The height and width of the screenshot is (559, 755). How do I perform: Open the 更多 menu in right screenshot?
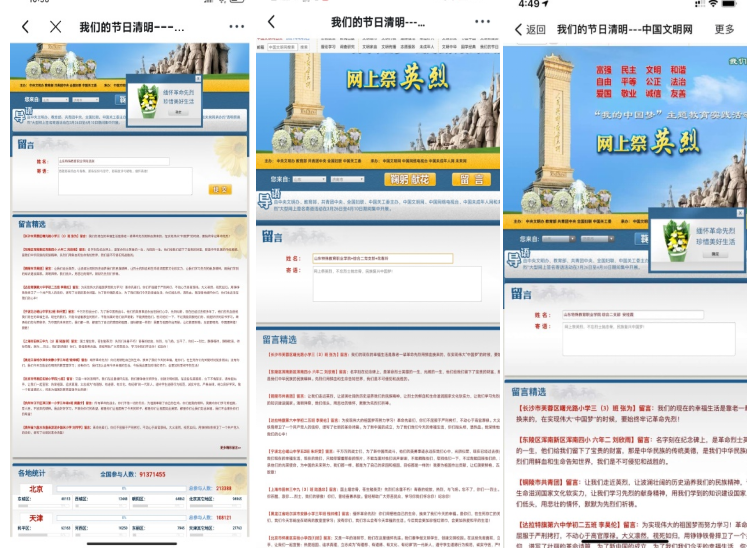724,29
